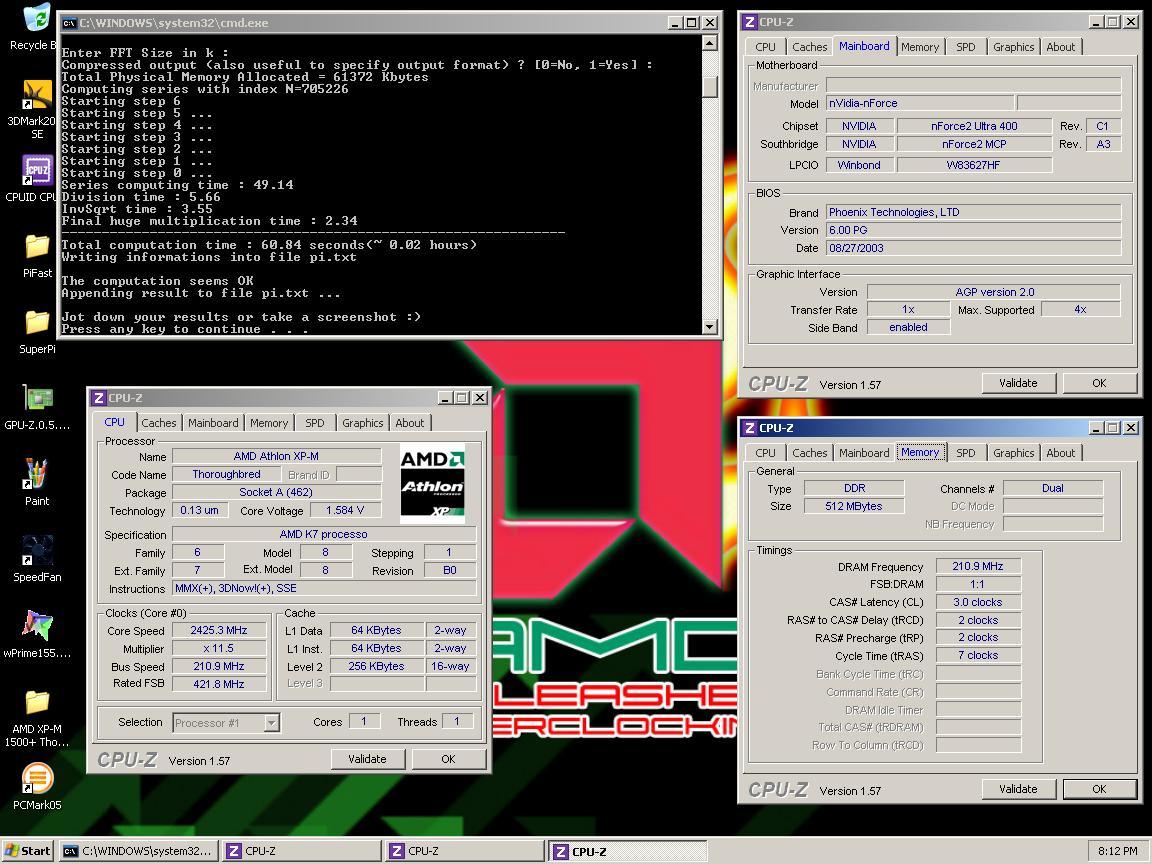The height and width of the screenshot is (864, 1152).
Task: Open SPD tab in CPU window
Action: (314, 423)
